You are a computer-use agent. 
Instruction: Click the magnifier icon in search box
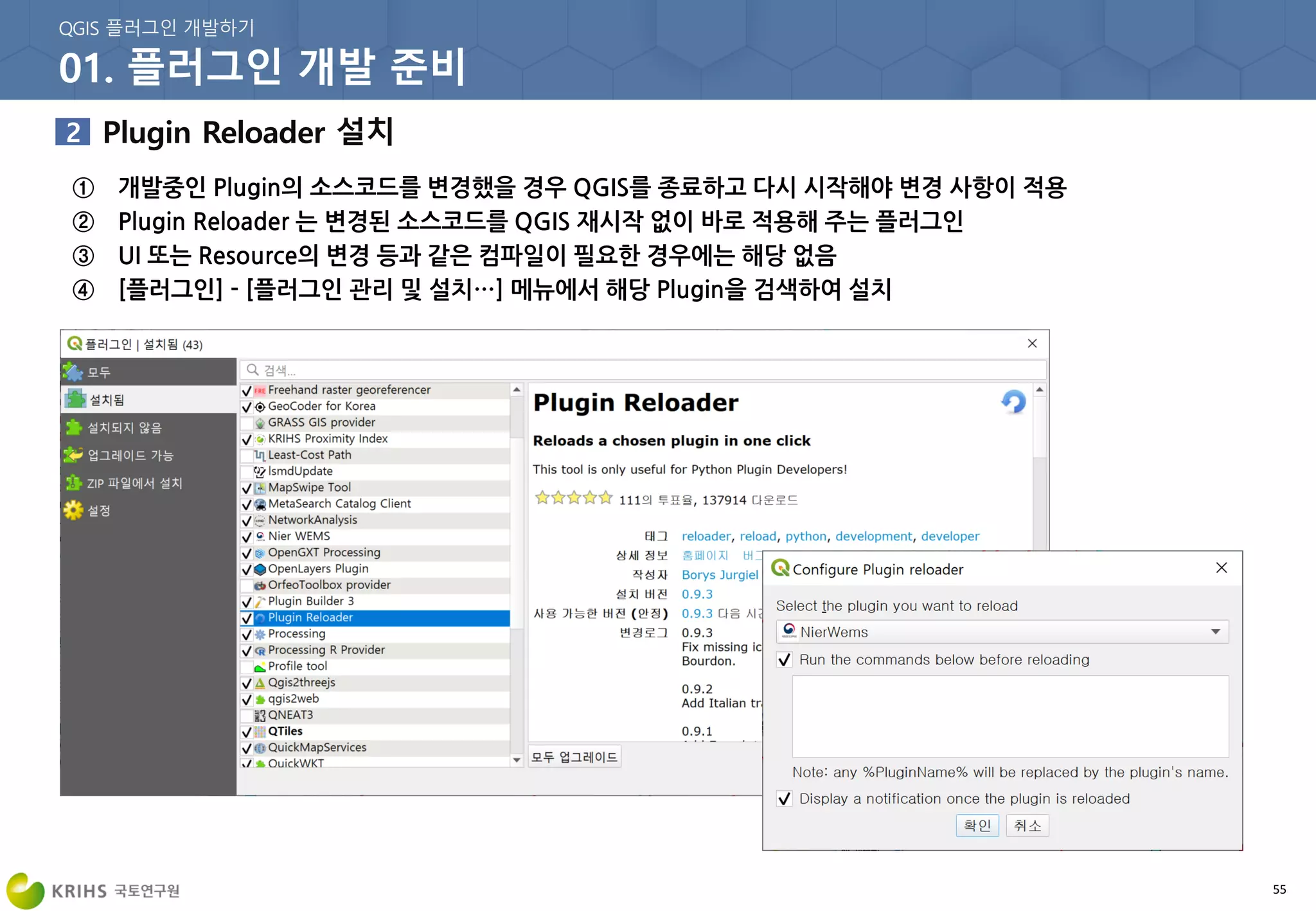click(253, 370)
